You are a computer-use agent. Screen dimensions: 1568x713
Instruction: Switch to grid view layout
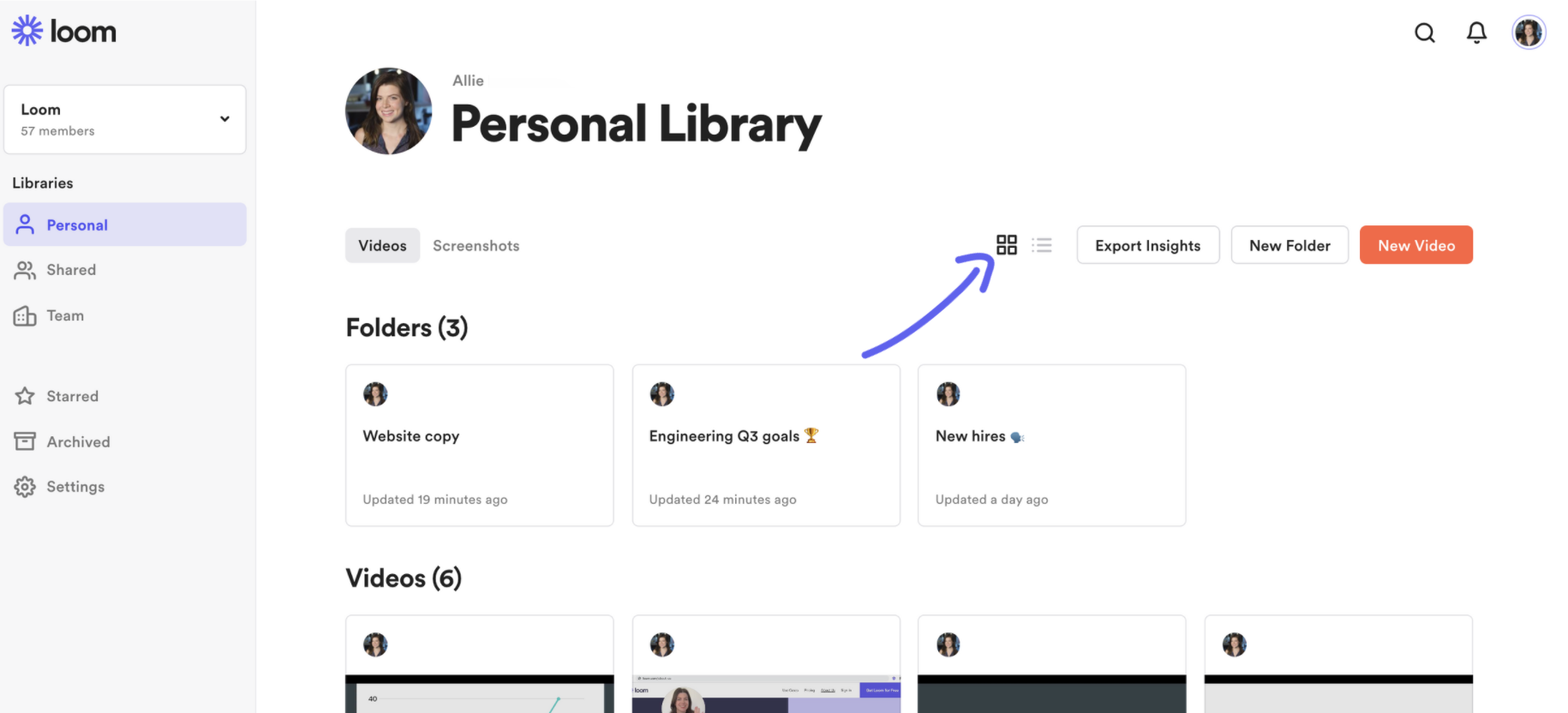[1007, 245]
